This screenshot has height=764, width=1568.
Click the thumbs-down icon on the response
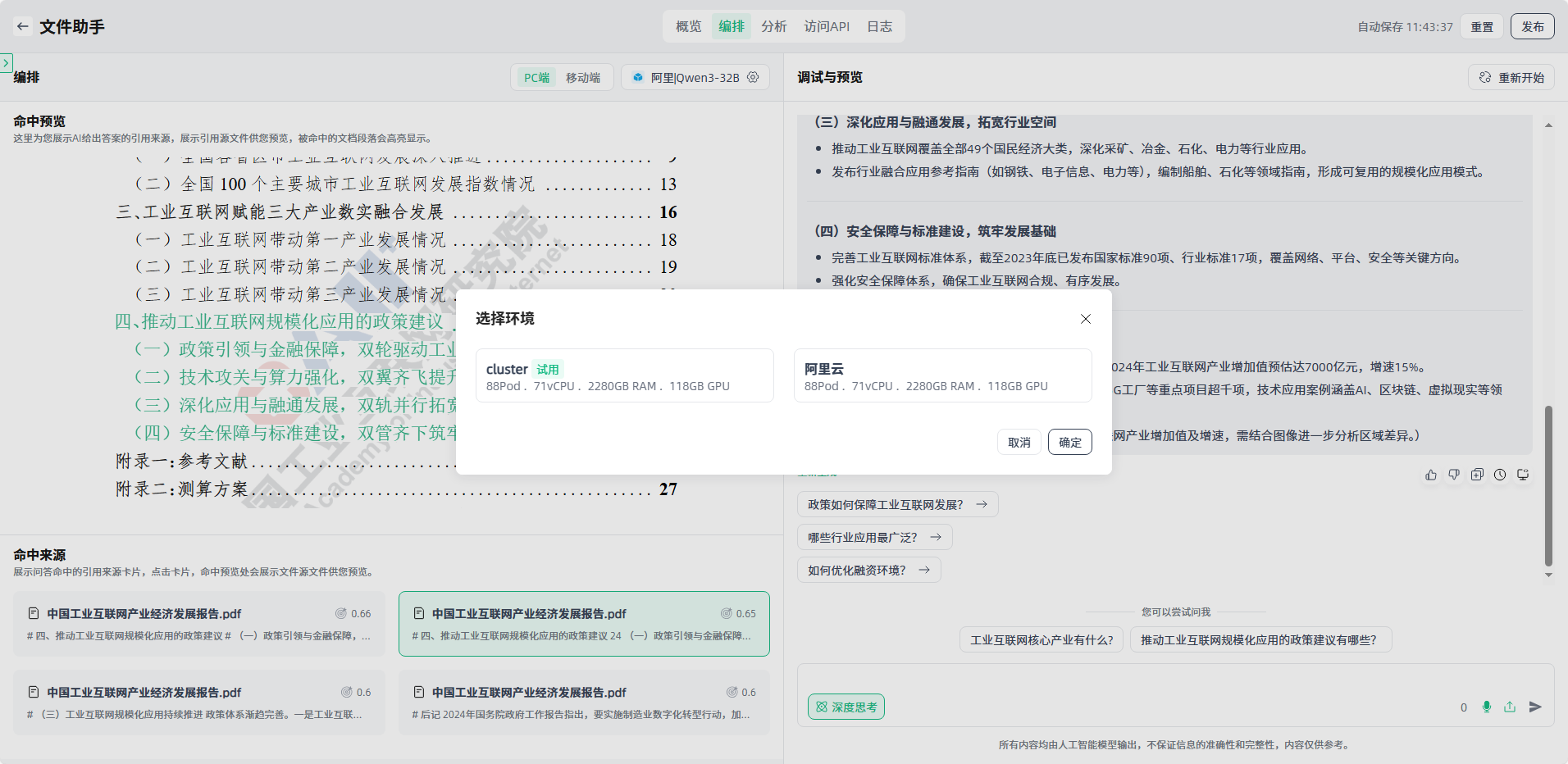click(x=1454, y=475)
